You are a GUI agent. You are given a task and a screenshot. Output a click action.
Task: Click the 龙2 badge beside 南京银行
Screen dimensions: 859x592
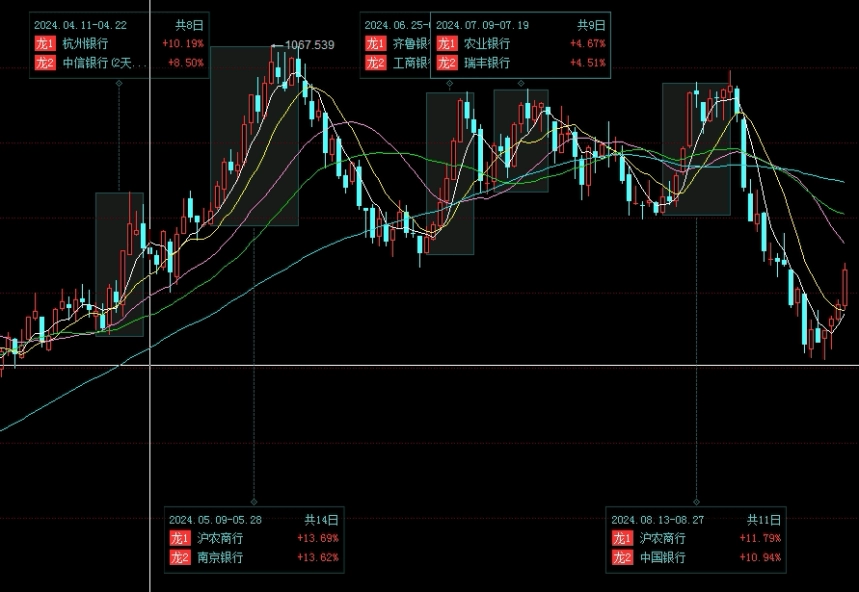[179, 557]
